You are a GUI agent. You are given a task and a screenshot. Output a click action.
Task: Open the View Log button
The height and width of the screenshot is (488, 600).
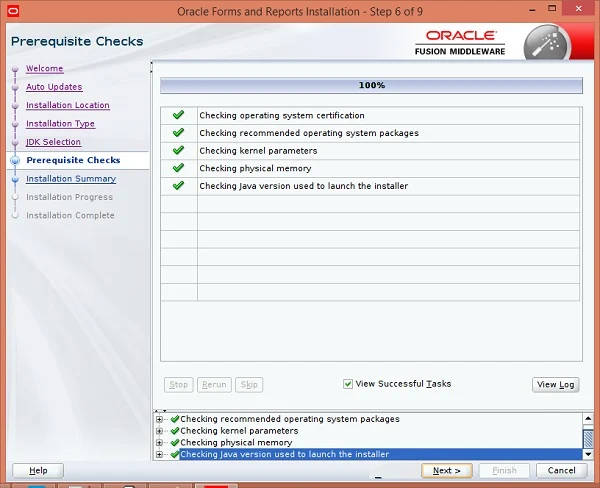pyautogui.click(x=556, y=384)
